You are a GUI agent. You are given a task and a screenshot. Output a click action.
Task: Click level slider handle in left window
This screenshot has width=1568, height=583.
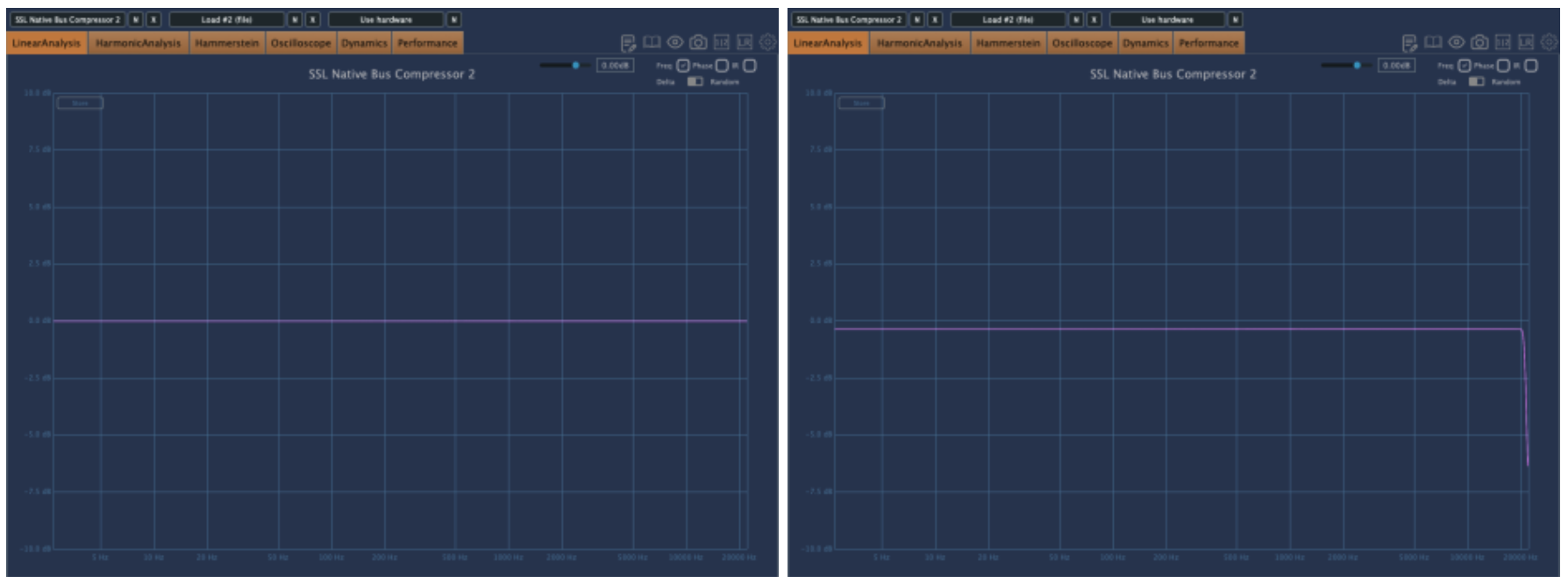[576, 65]
